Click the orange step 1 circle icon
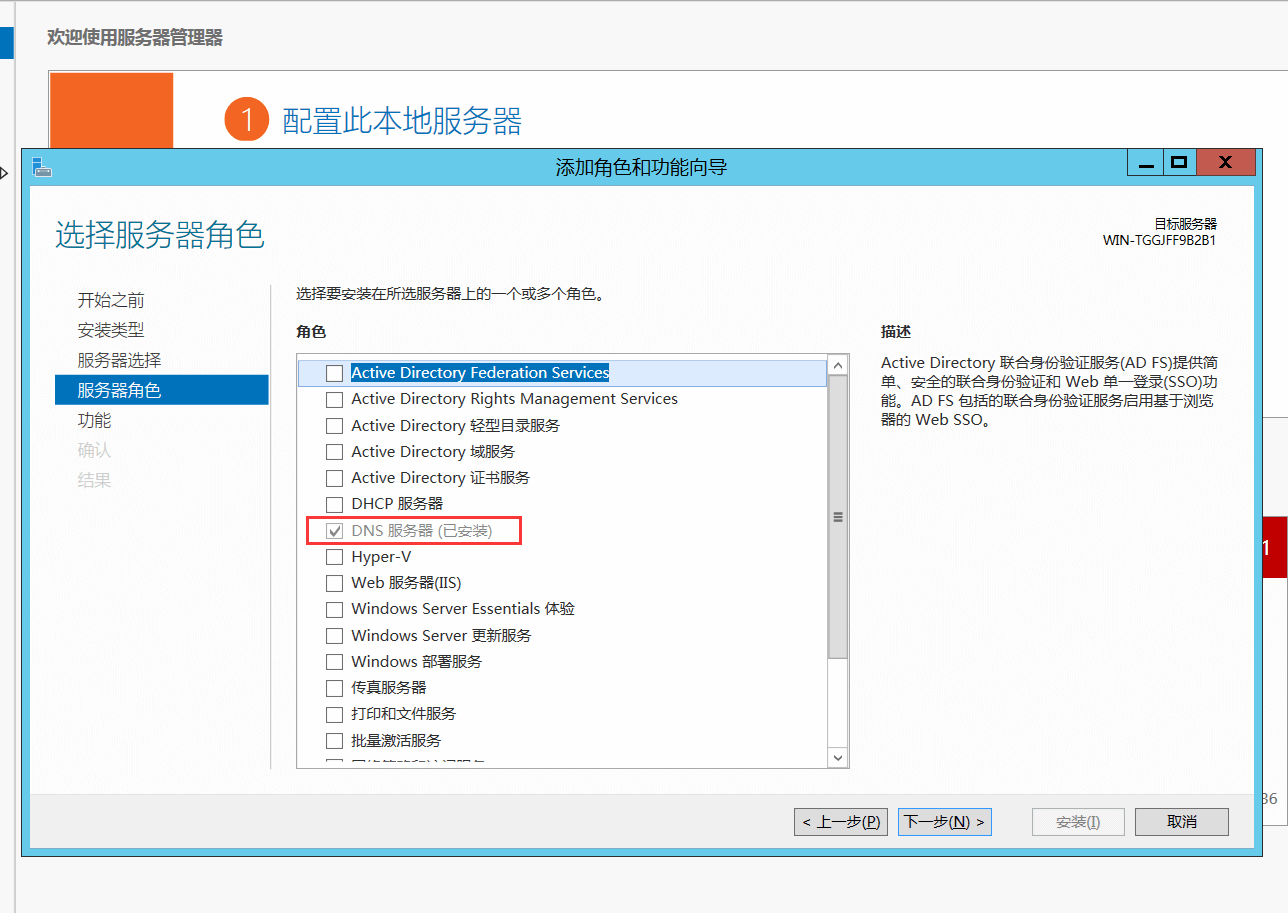Image resolution: width=1288 pixels, height=913 pixels. pos(247,121)
